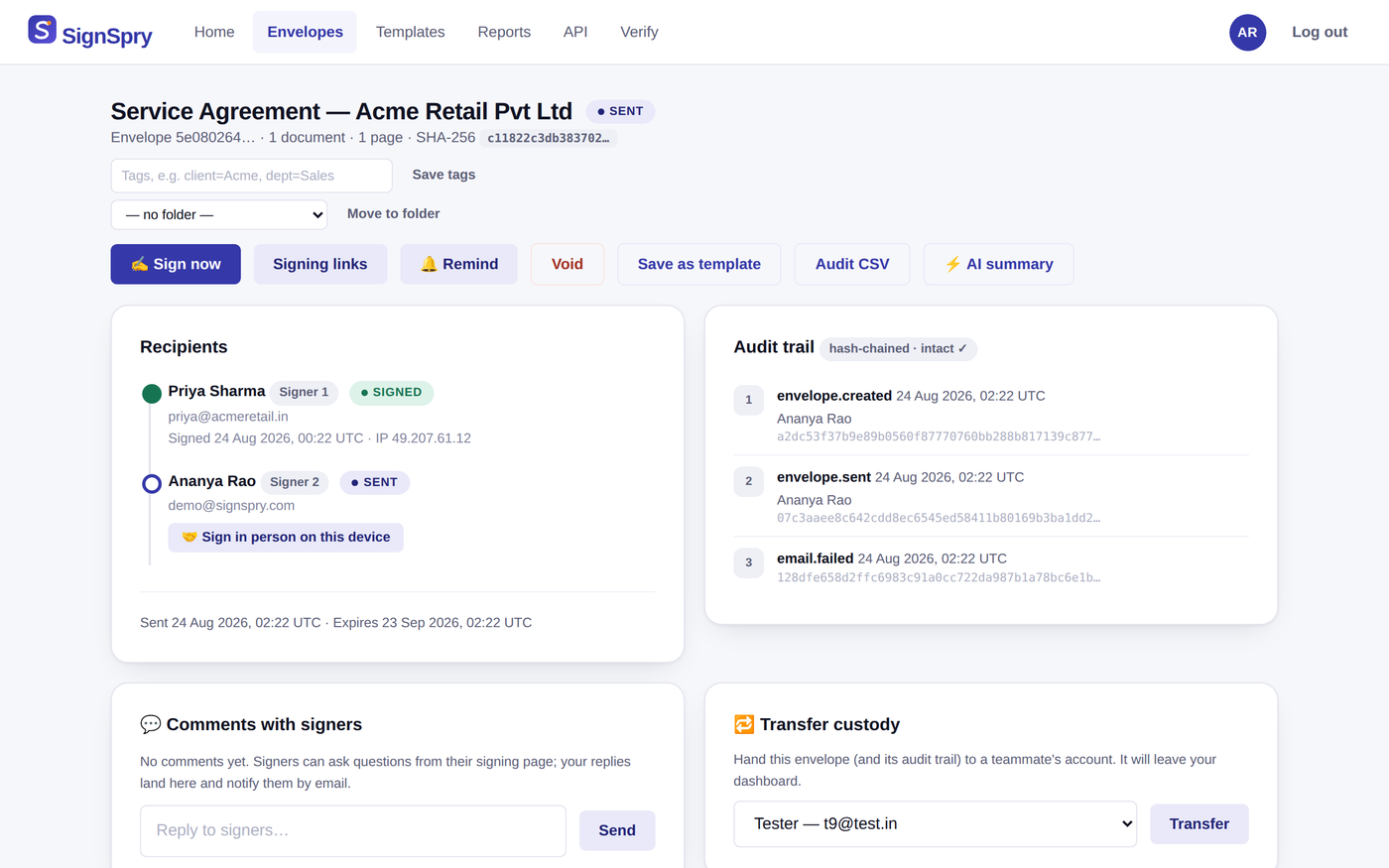
Task: Click the Sign now button
Action: tap(176, 264)
